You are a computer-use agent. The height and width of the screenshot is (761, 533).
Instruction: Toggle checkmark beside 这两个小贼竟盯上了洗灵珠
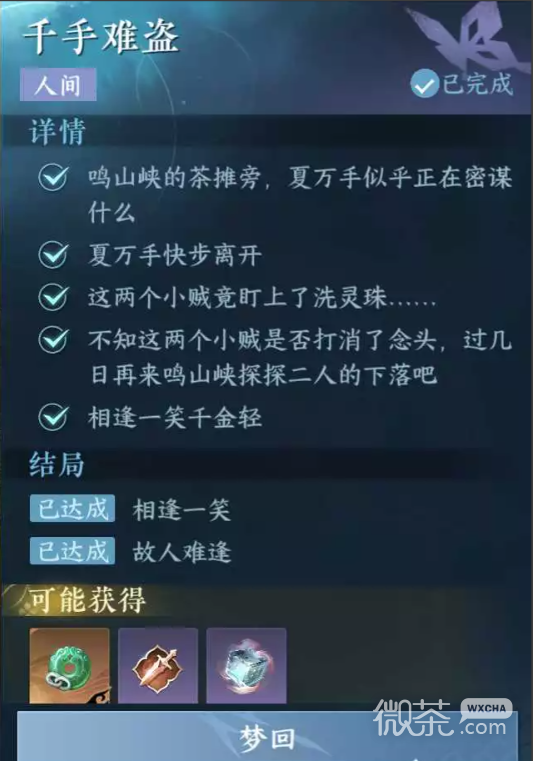[53, 297]
